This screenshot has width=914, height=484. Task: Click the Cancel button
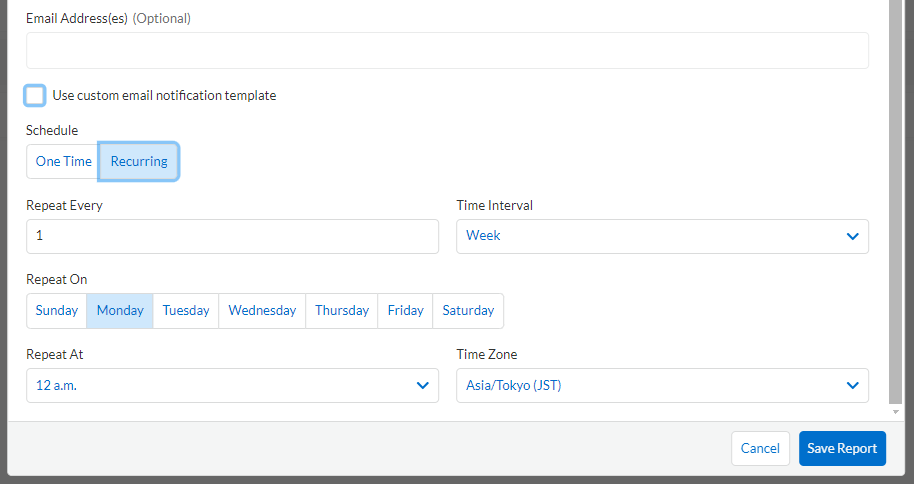click(x=760, y=448)
